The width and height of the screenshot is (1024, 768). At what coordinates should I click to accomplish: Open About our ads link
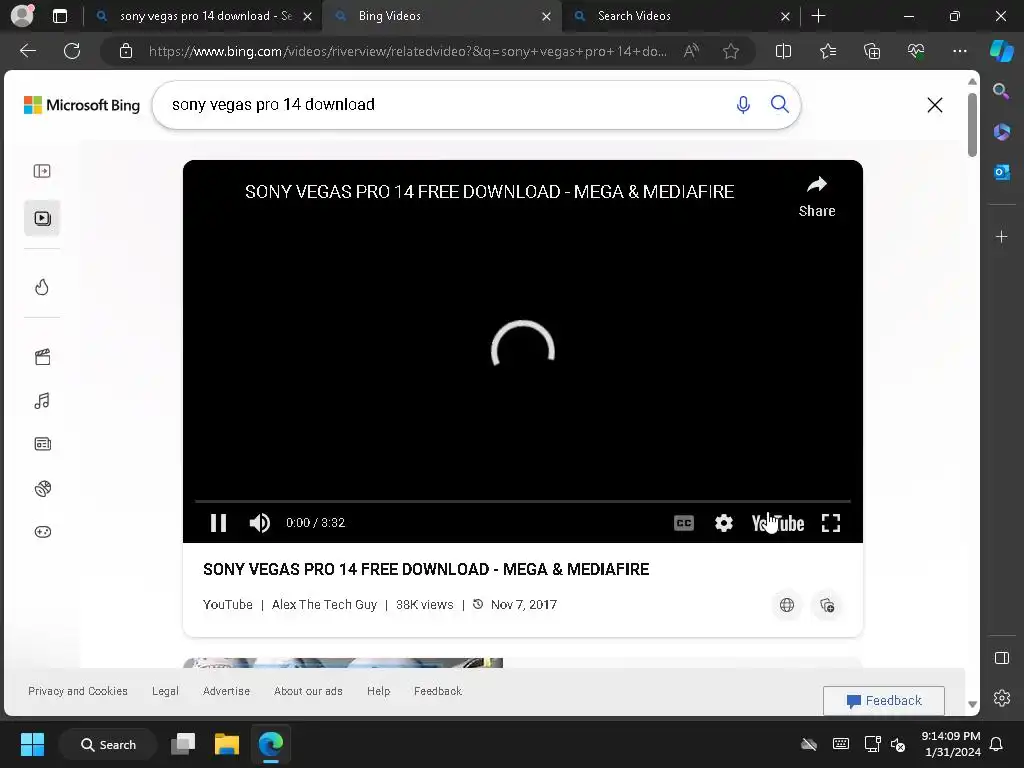click(308, 691)
